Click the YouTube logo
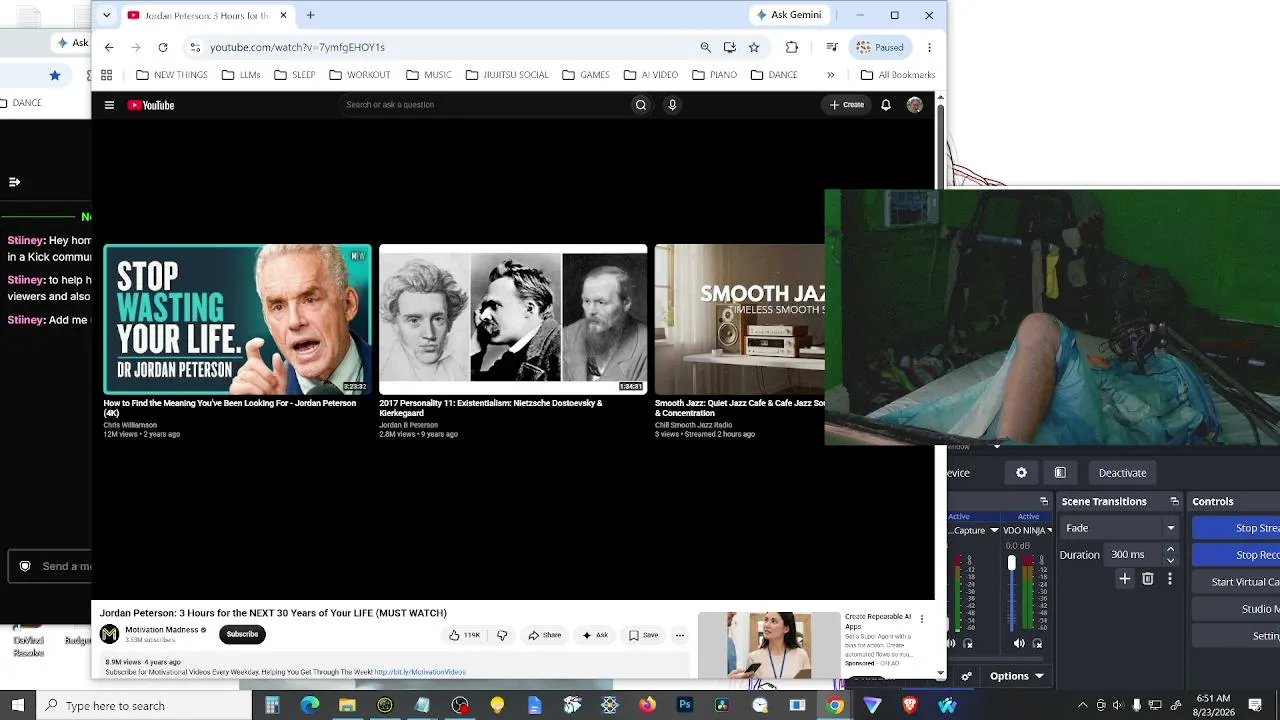1280x720 pixels. pyautogui.click(x=151, y=105)
